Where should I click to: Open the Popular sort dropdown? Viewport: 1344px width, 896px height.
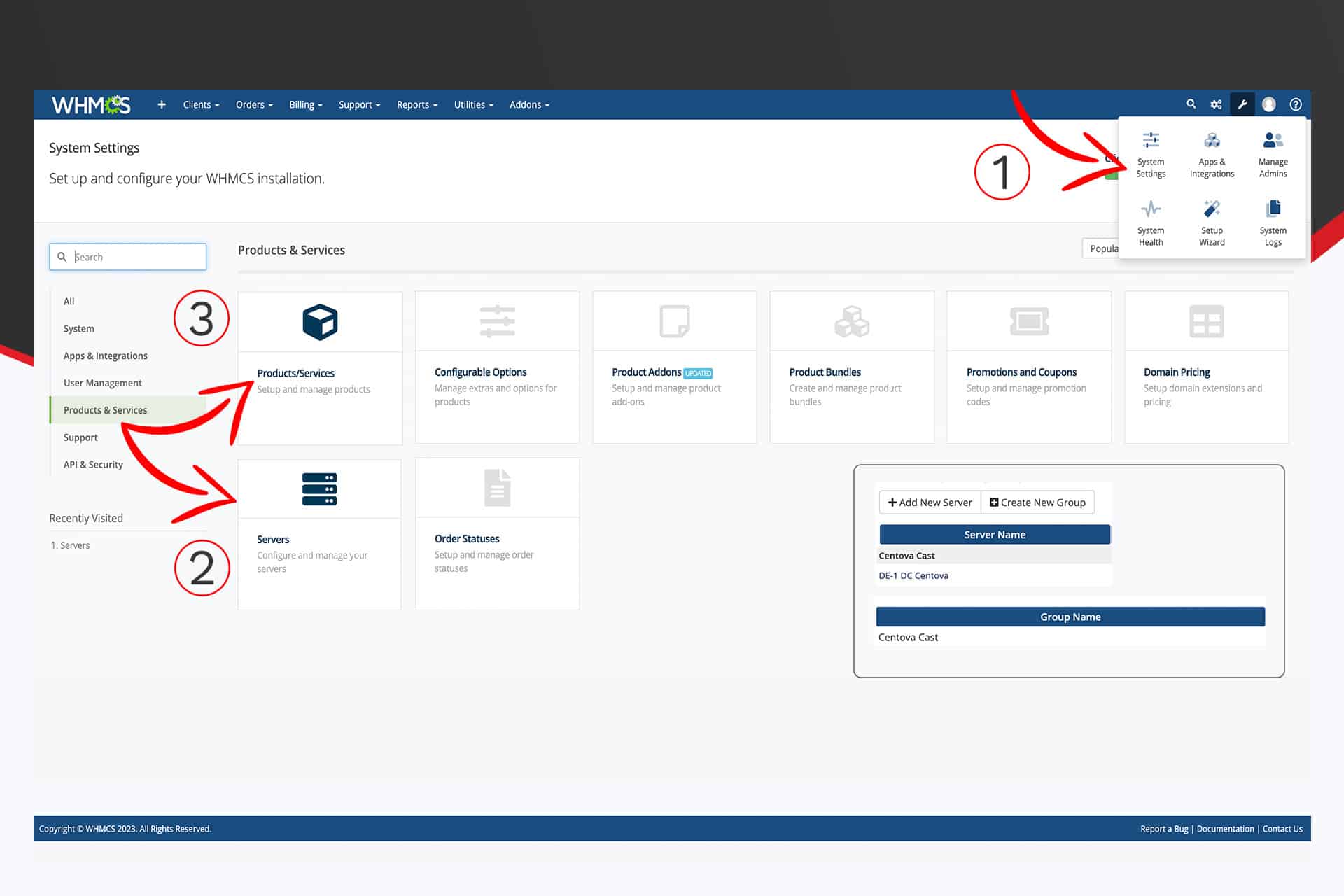[1100, 248]
